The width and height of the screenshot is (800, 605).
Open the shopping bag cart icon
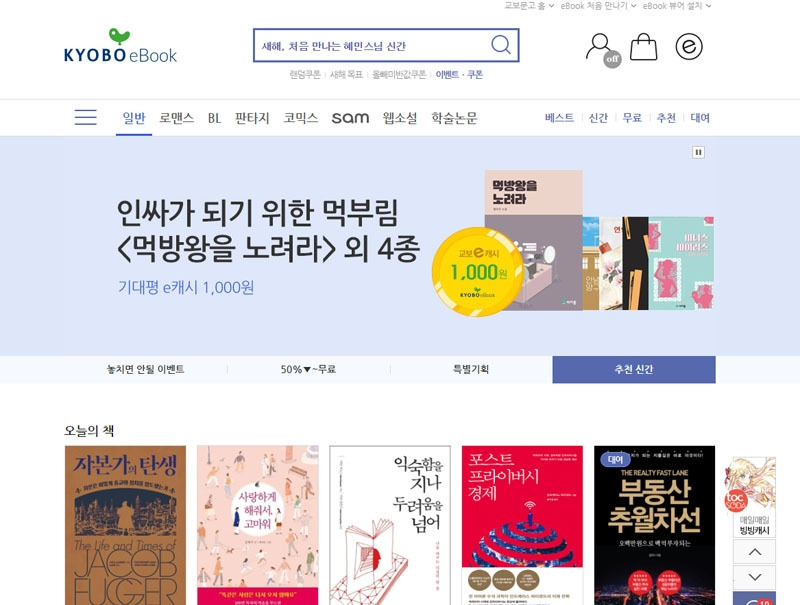coord(643,47)
